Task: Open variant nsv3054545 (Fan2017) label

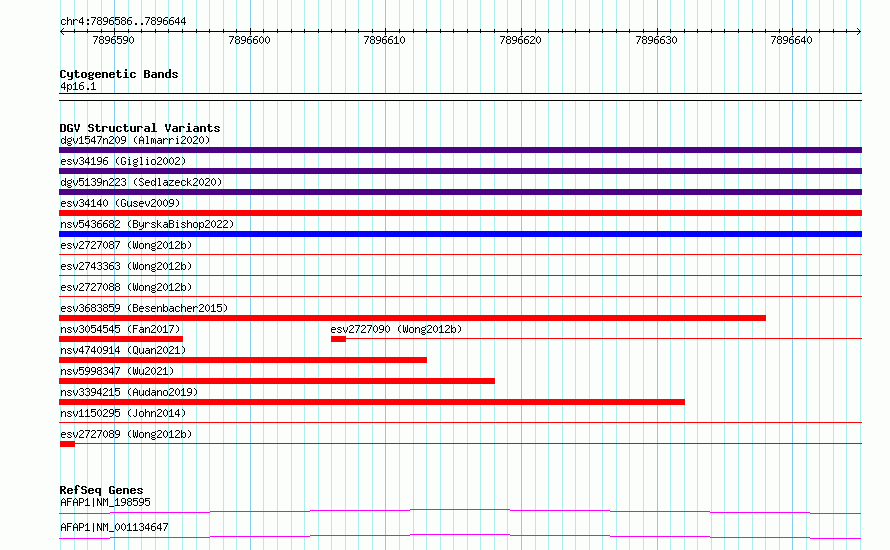Action: click(x=120, y=329)
